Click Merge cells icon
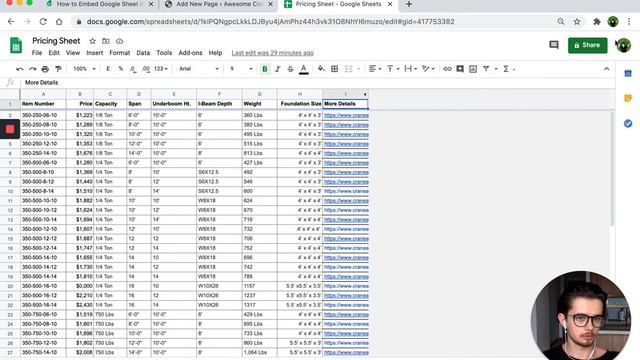This screenshot has height=360, width=640. 348,69
